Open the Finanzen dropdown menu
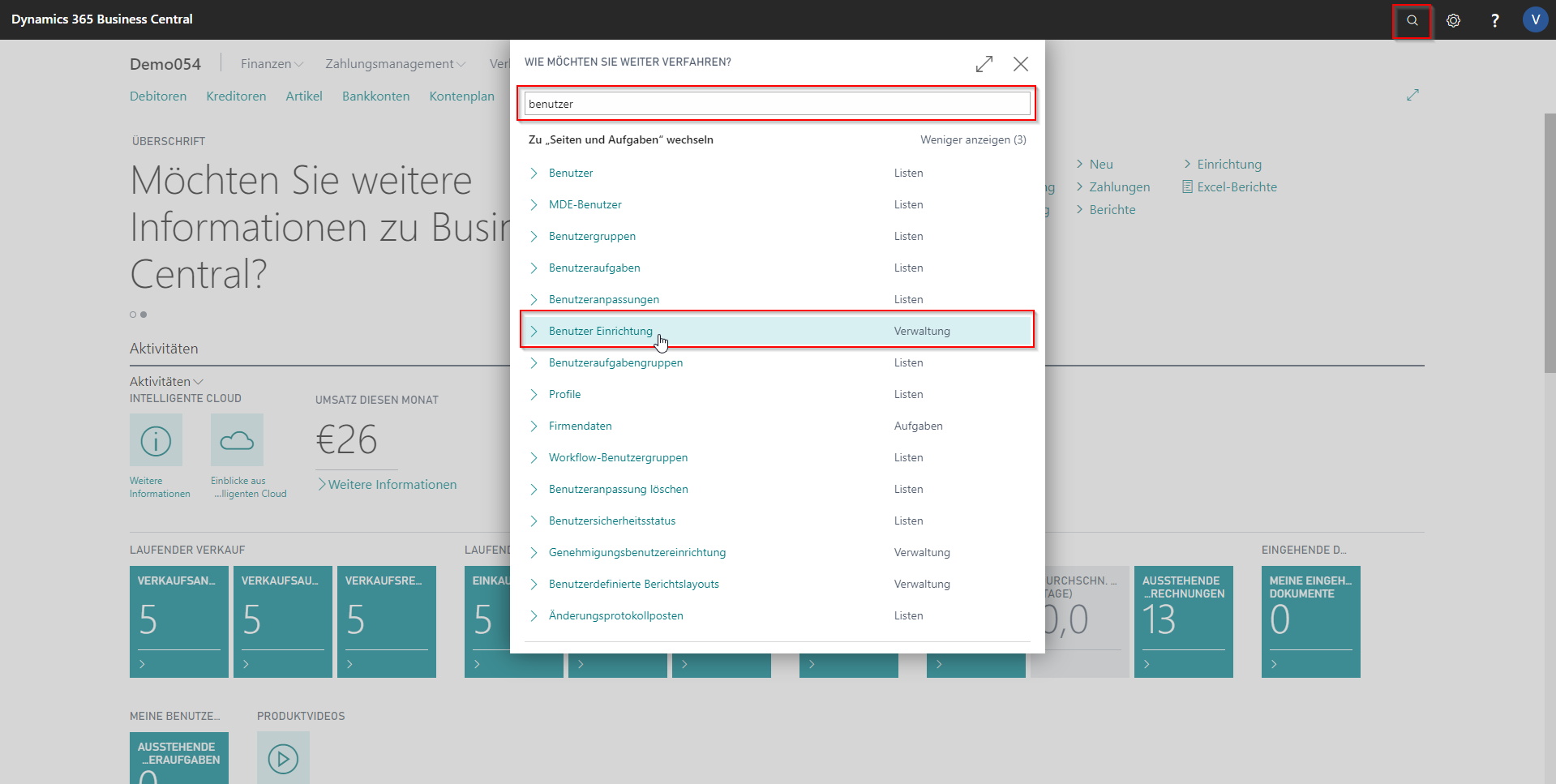The height and width of the screenshot is (784, 1556). [272, 64]
